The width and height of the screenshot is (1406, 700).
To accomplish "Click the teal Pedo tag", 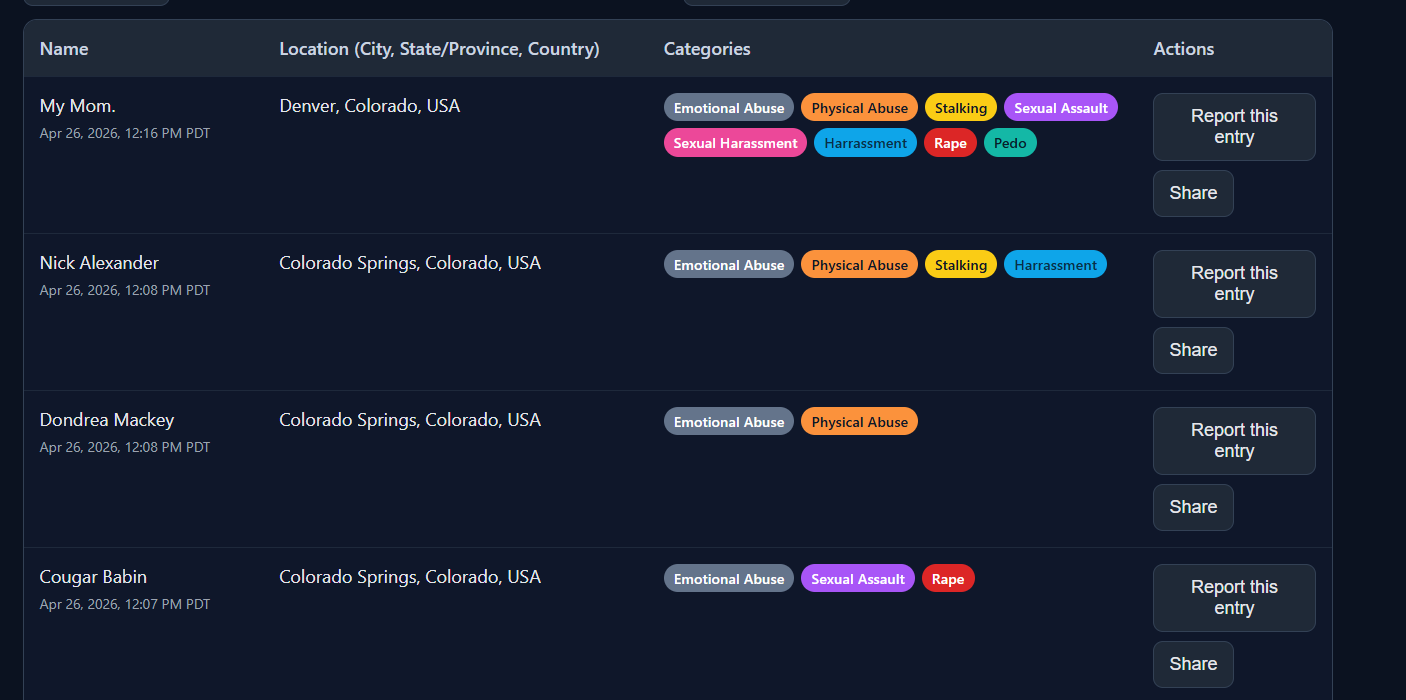I will pyautogui.click(x=1010, y=143).
